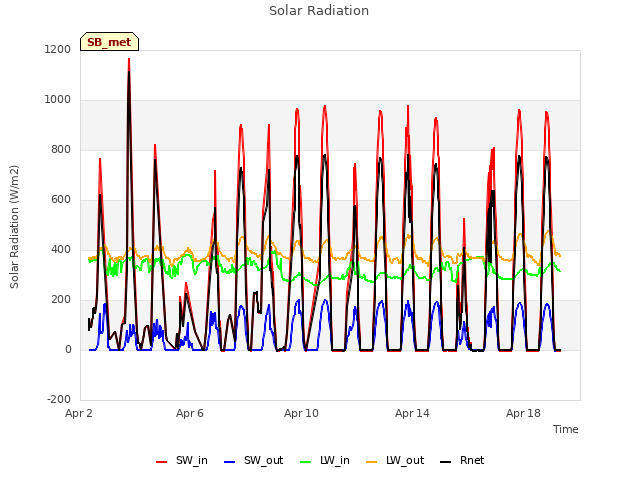Click the blue SW_out legend color marker

point(230,462)
